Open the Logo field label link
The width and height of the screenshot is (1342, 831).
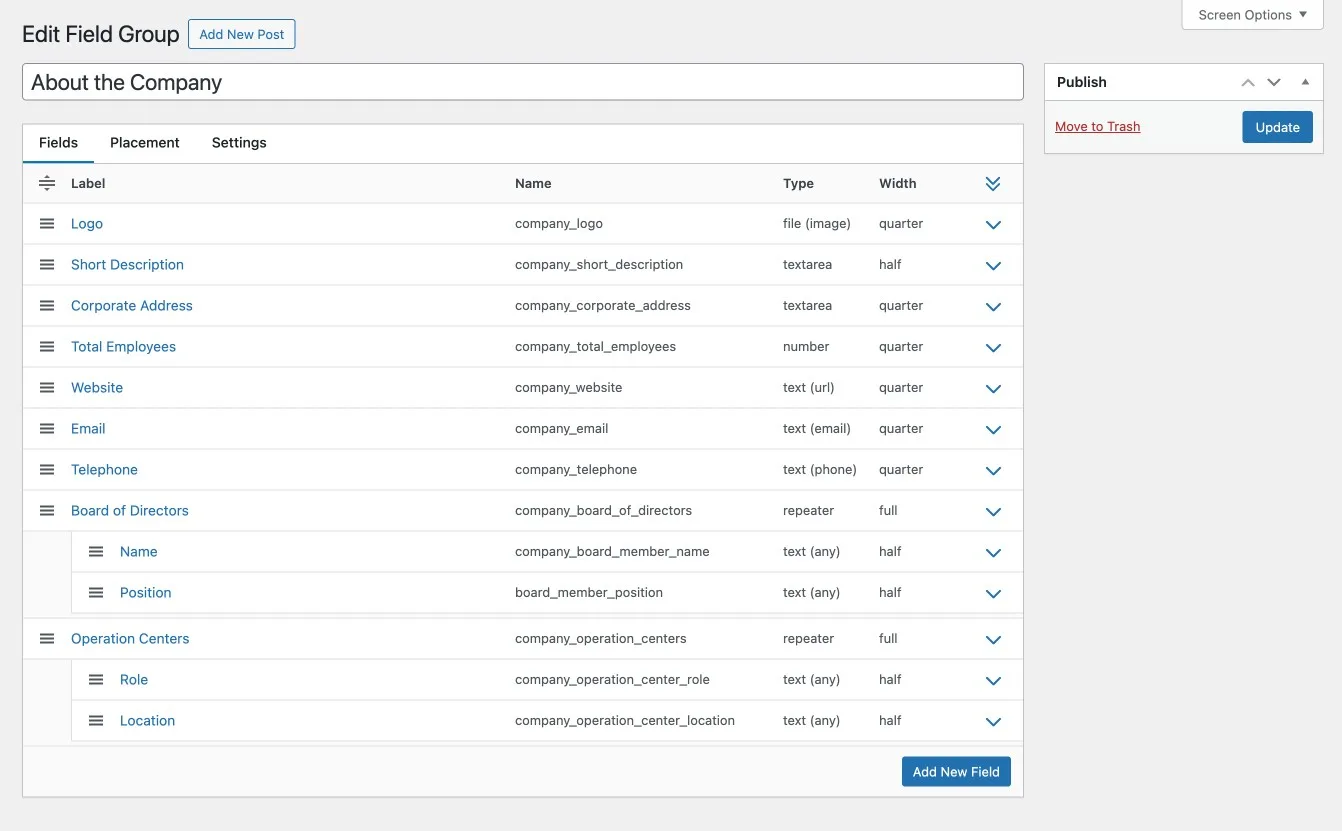87,224
